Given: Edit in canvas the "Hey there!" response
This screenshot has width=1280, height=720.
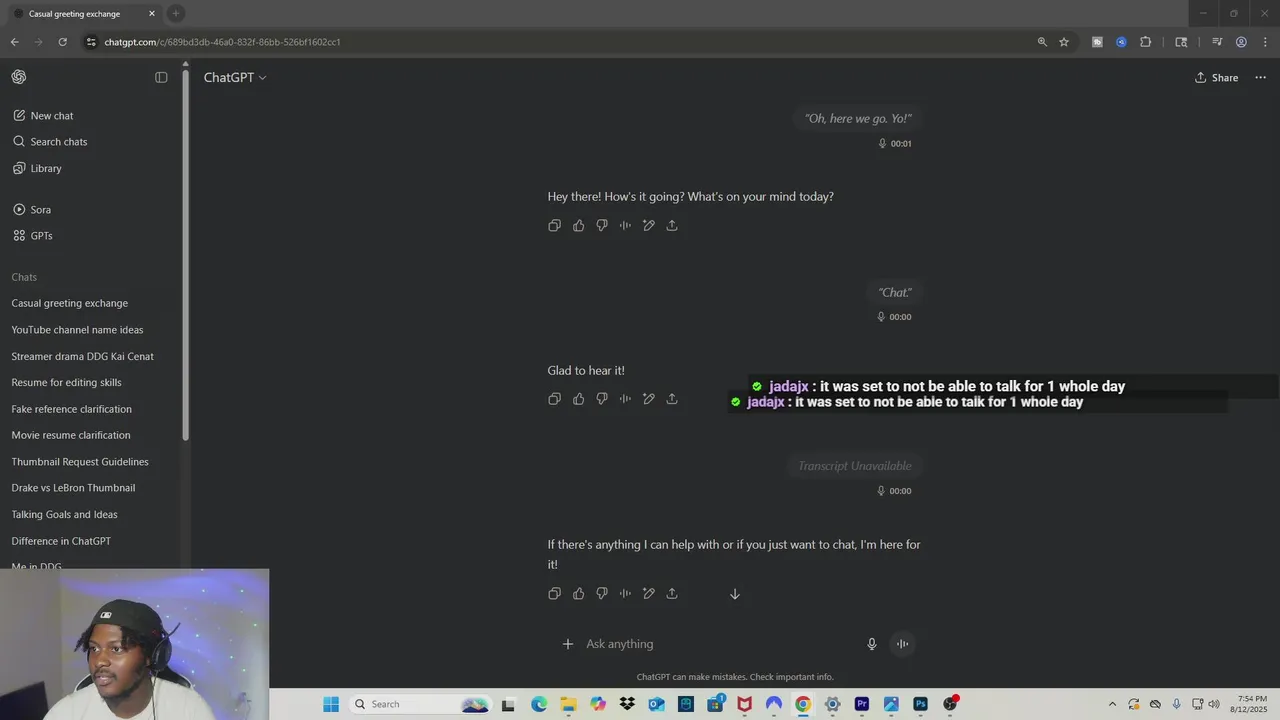Looking at the screenshot, I should click(649, 226).
